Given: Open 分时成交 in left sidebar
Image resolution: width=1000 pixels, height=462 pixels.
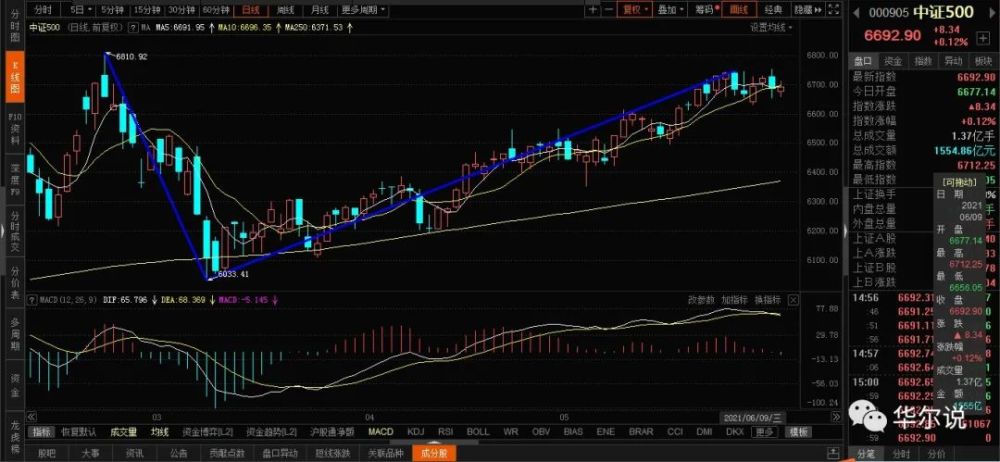Looking at the screenshot, I should click(x=16, y=231).
